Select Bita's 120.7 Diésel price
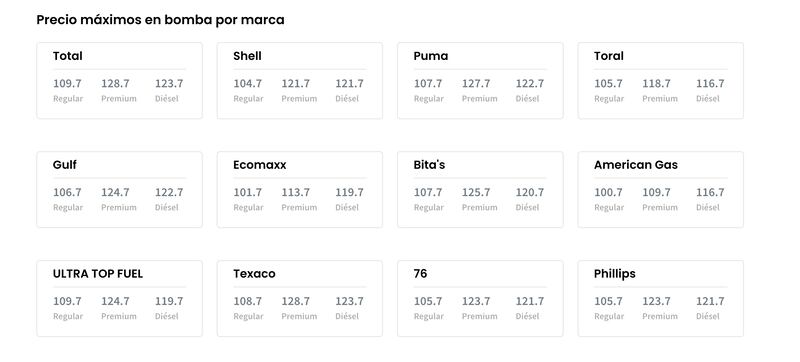800x362 pixels. [530, 193]
